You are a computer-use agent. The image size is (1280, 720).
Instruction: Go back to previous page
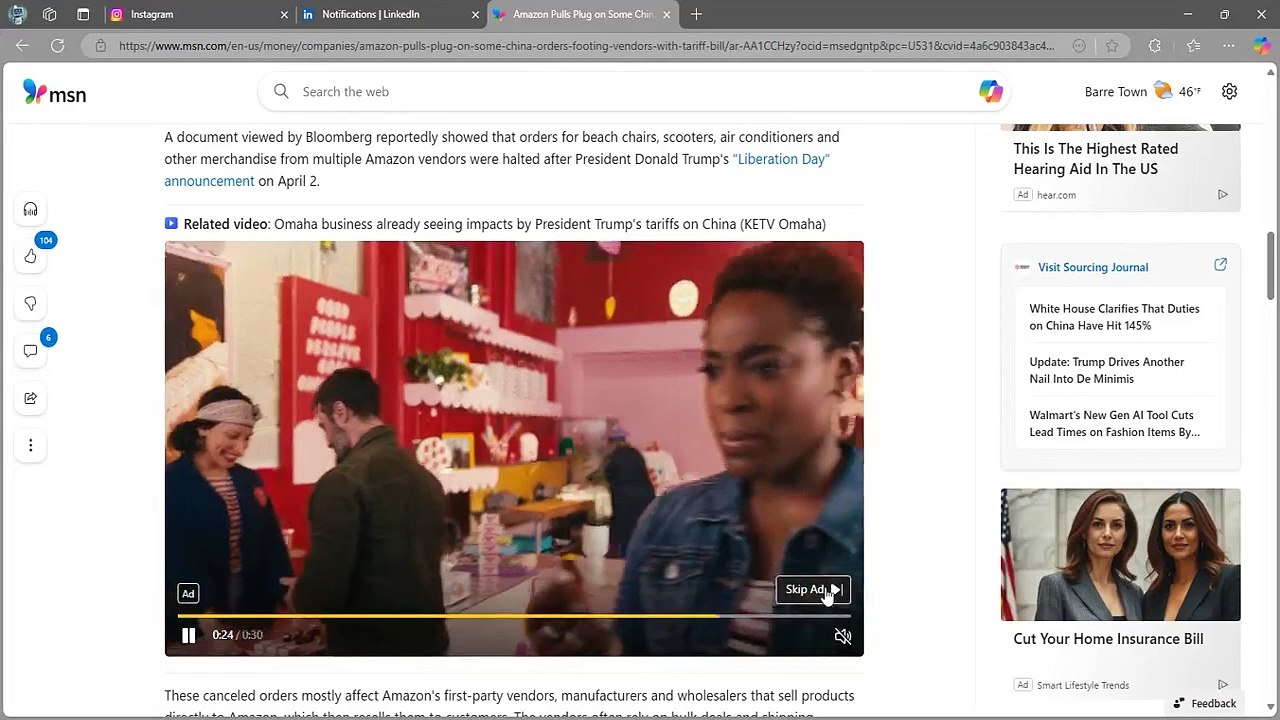click(x=22, y=46)
